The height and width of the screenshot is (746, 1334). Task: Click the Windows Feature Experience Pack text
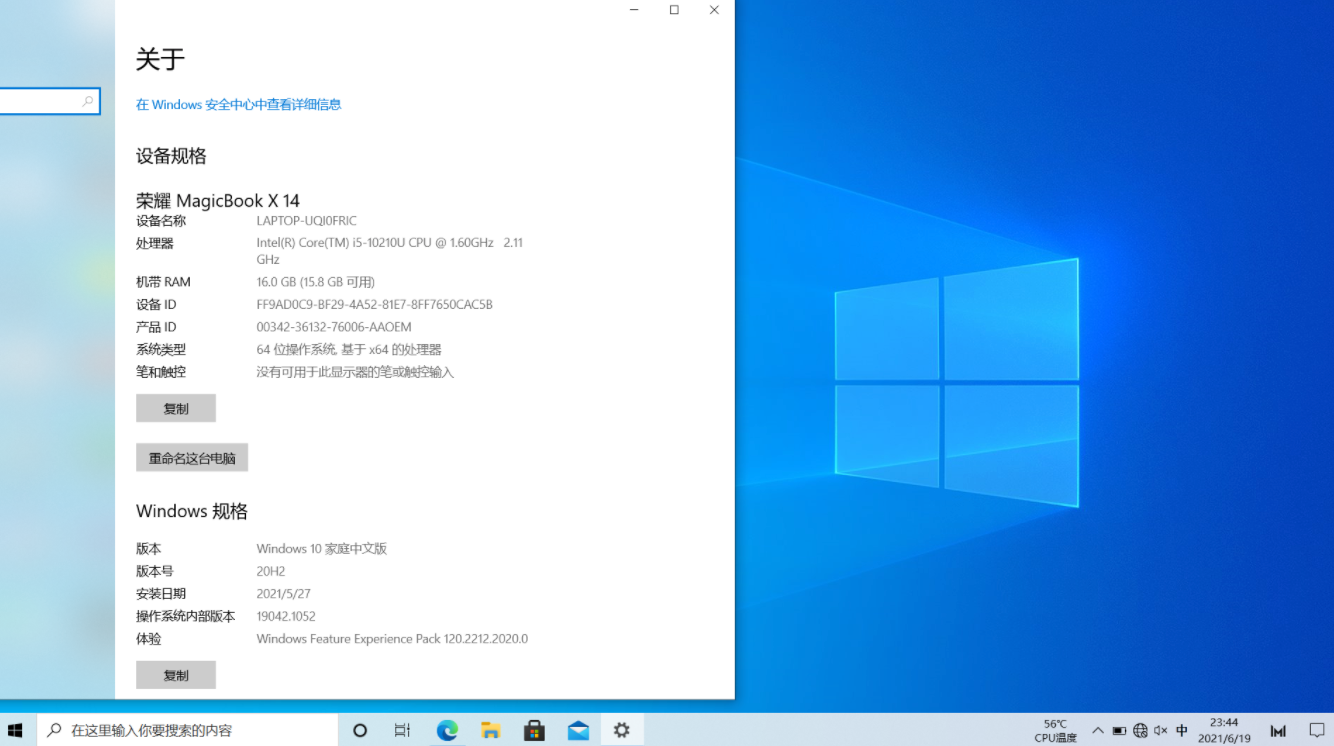pos(392,639)
